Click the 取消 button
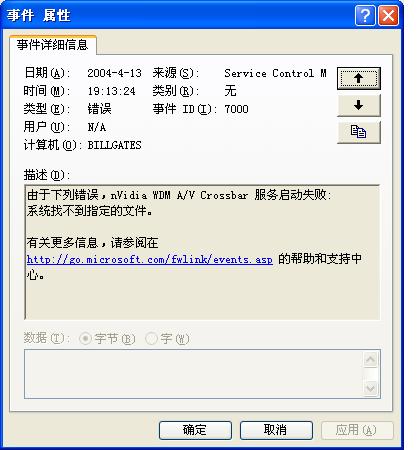 276,430
